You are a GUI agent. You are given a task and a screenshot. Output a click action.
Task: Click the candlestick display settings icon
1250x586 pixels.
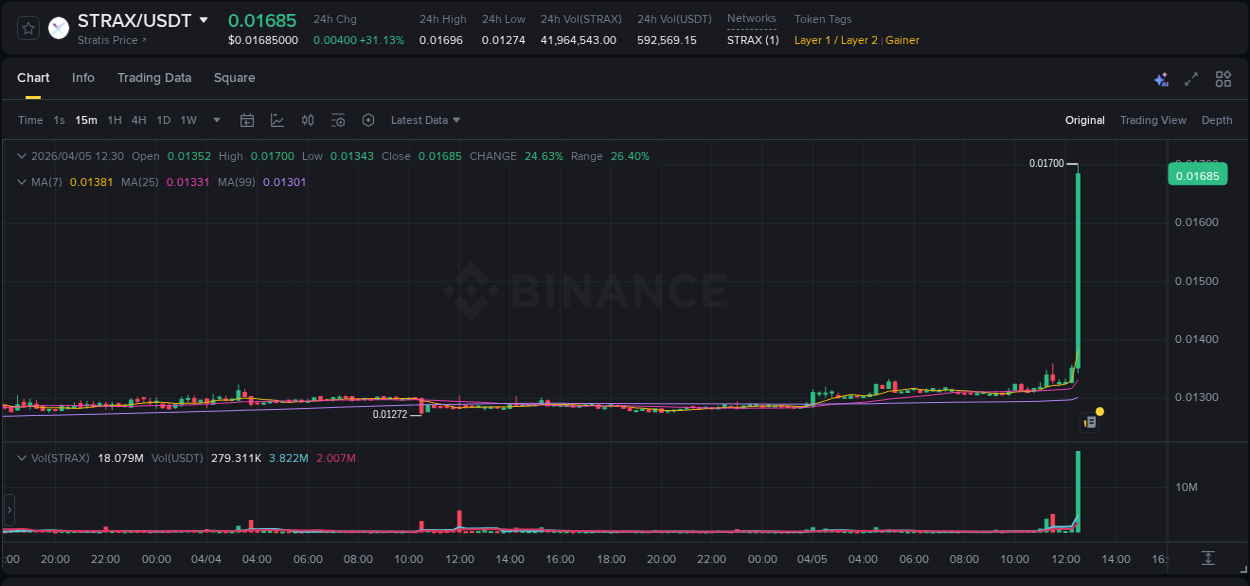point(307,119)
